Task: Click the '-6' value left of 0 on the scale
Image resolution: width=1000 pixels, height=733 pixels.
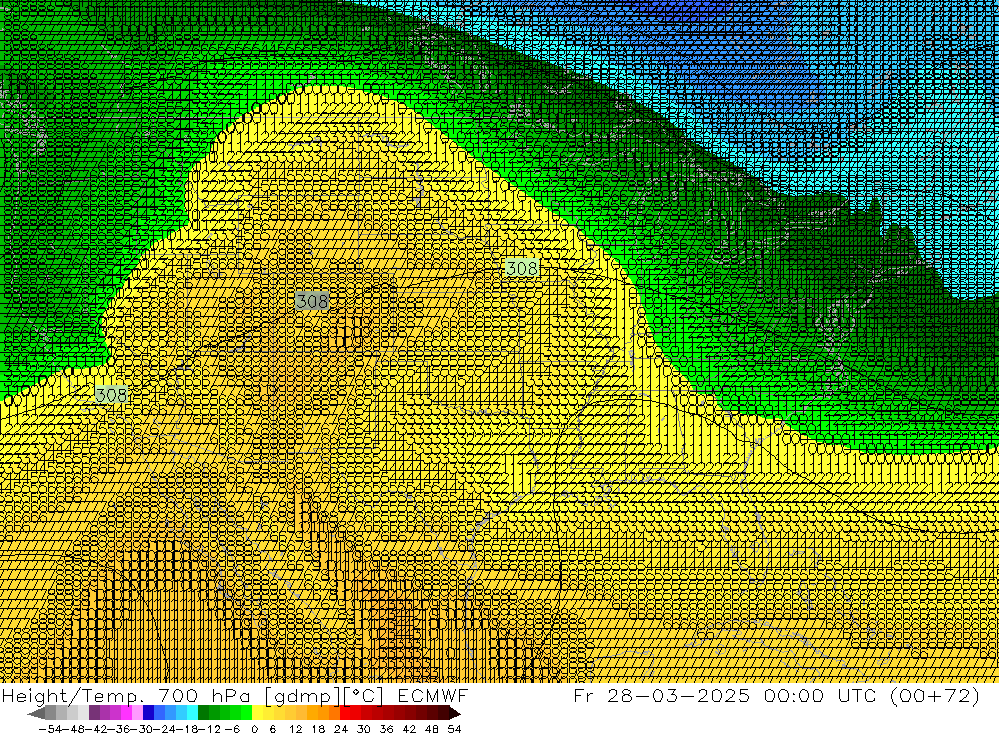Action: click(x=232, y=729)
